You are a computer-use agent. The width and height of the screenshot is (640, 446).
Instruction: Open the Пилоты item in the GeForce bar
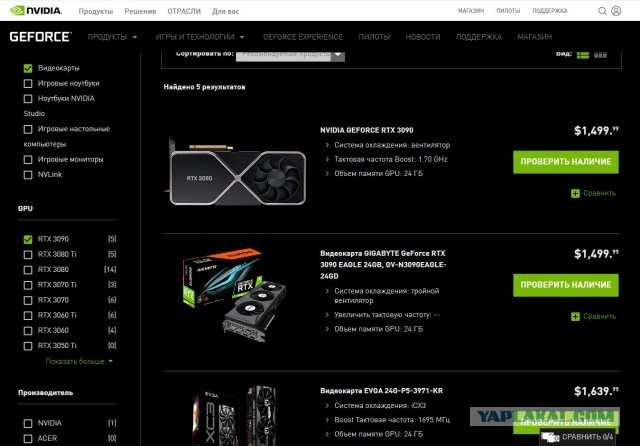pos(374,37)
